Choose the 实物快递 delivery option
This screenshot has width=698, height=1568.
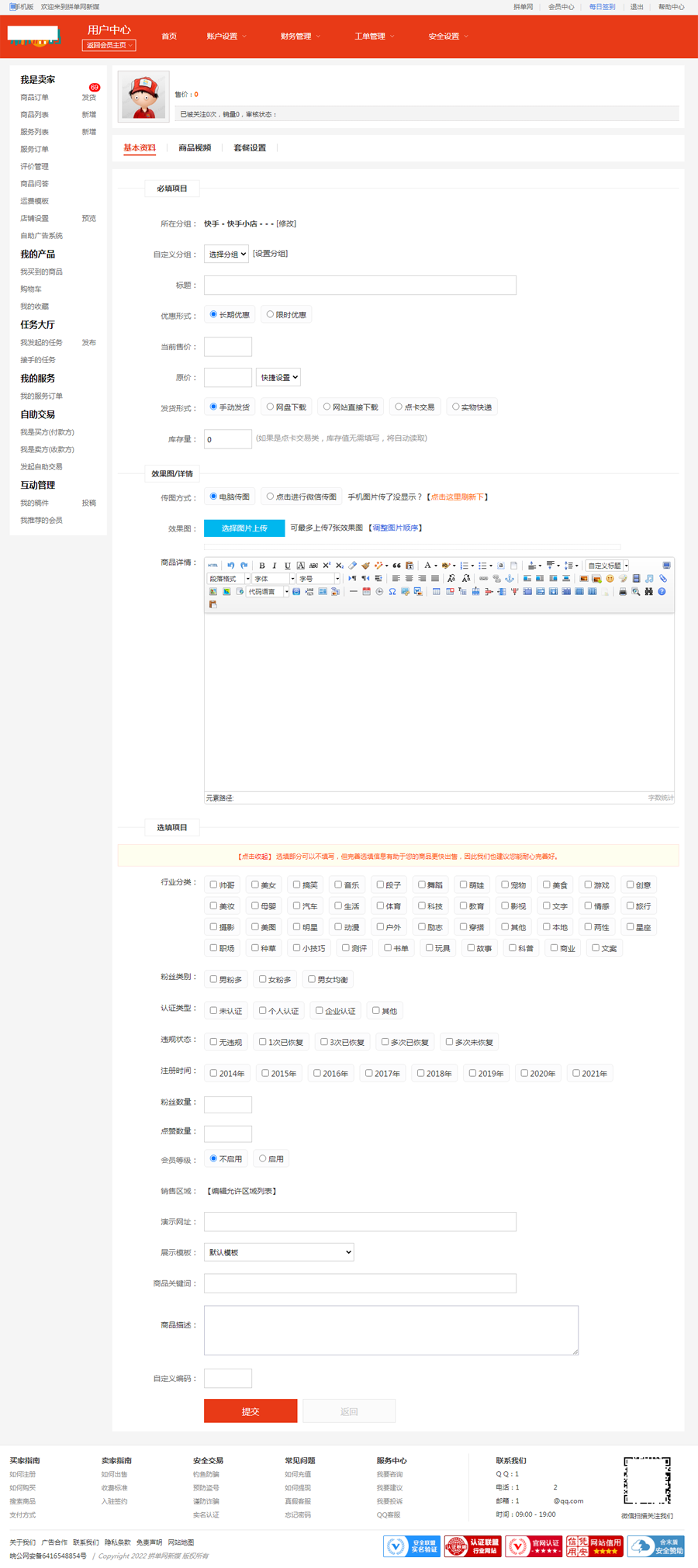456,407
